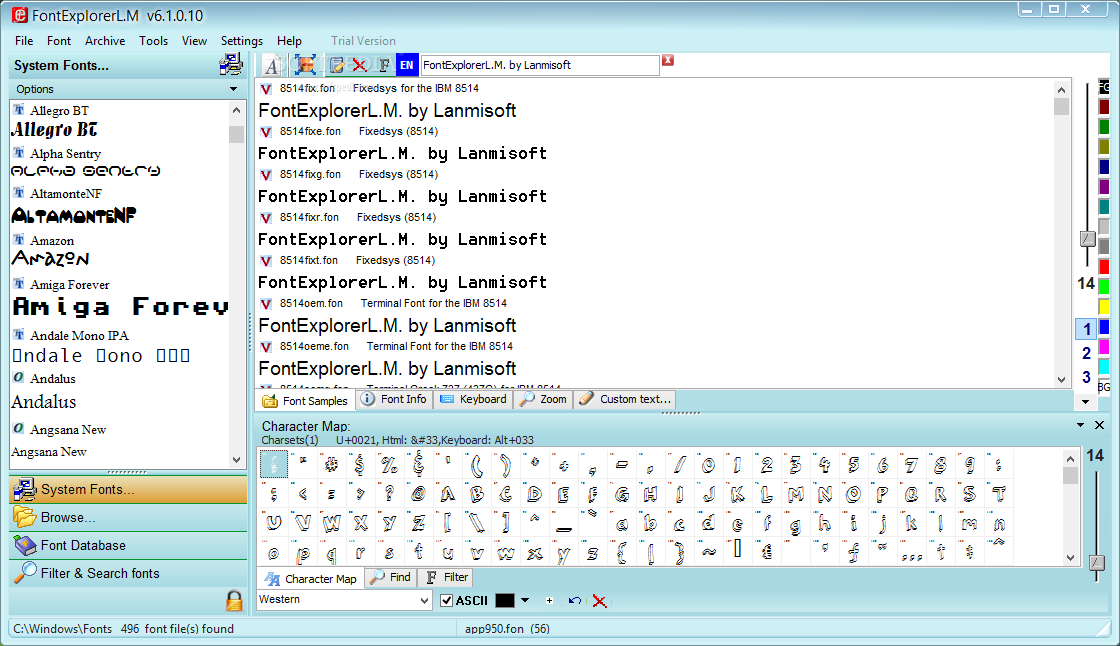Pick the yellow color swatch
The image size is (1120, 646).
(x=1104, y=307)
